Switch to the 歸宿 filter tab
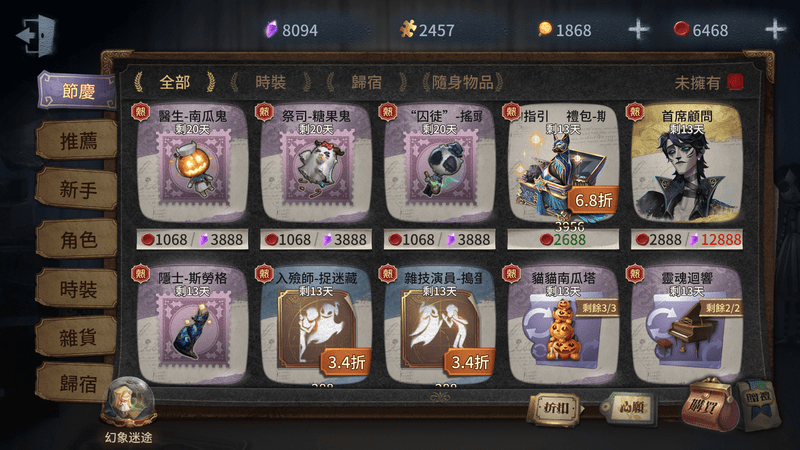 [366, 82]
